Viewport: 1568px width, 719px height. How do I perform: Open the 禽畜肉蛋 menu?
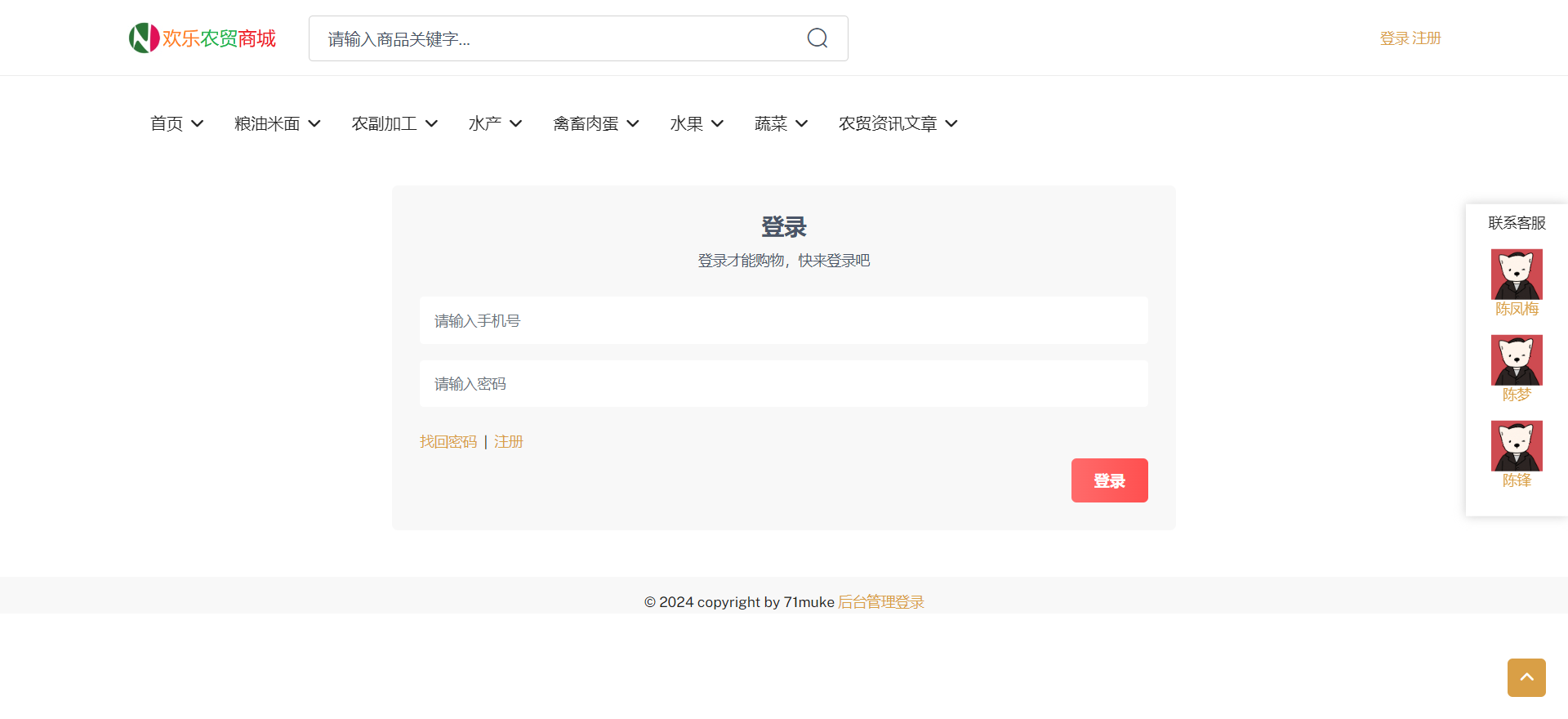click(x=595, y=123)
